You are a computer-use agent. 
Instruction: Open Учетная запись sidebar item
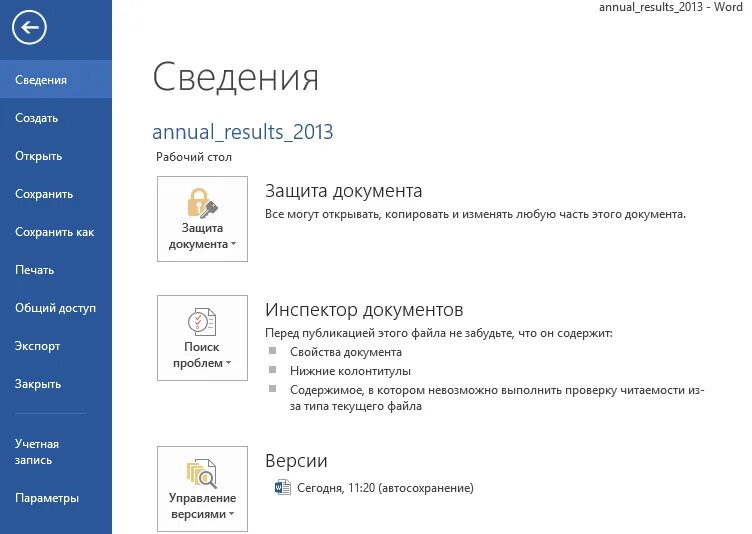[x=56, y=451]
